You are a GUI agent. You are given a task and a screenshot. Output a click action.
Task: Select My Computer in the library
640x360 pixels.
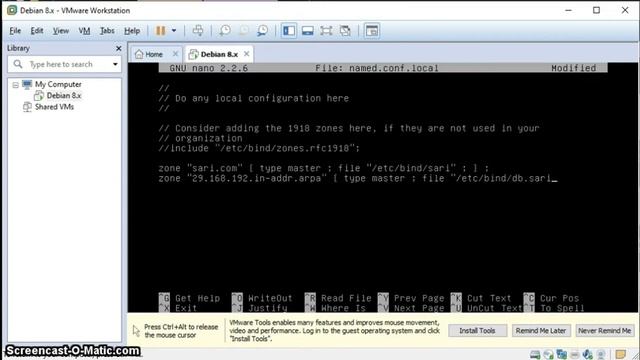point(58,84)
